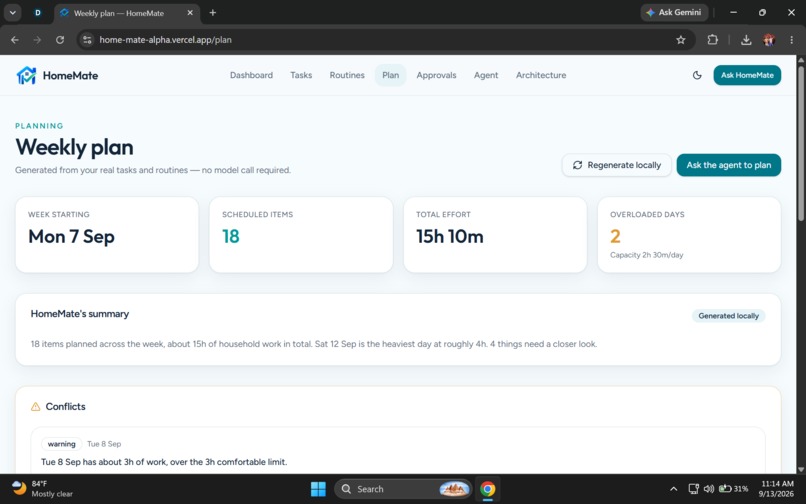
Task: Click the scrollbar down arrow
Action: [x=800, y=469]
